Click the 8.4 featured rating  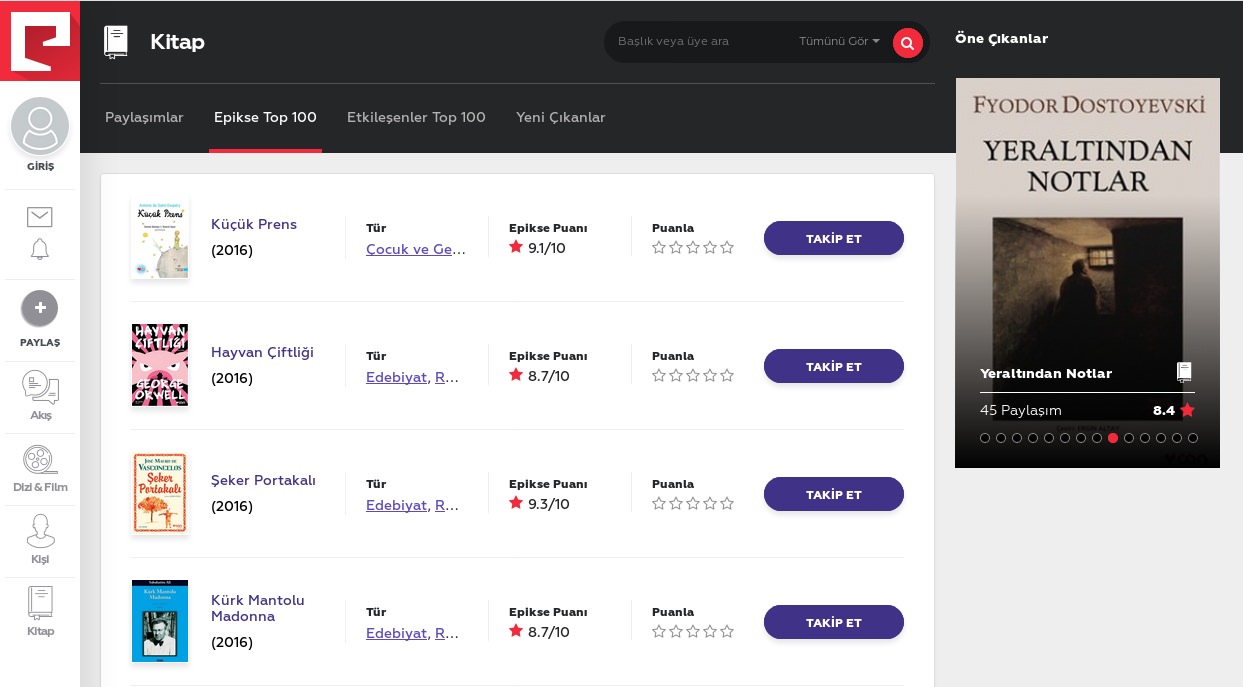pos(1173,410)
